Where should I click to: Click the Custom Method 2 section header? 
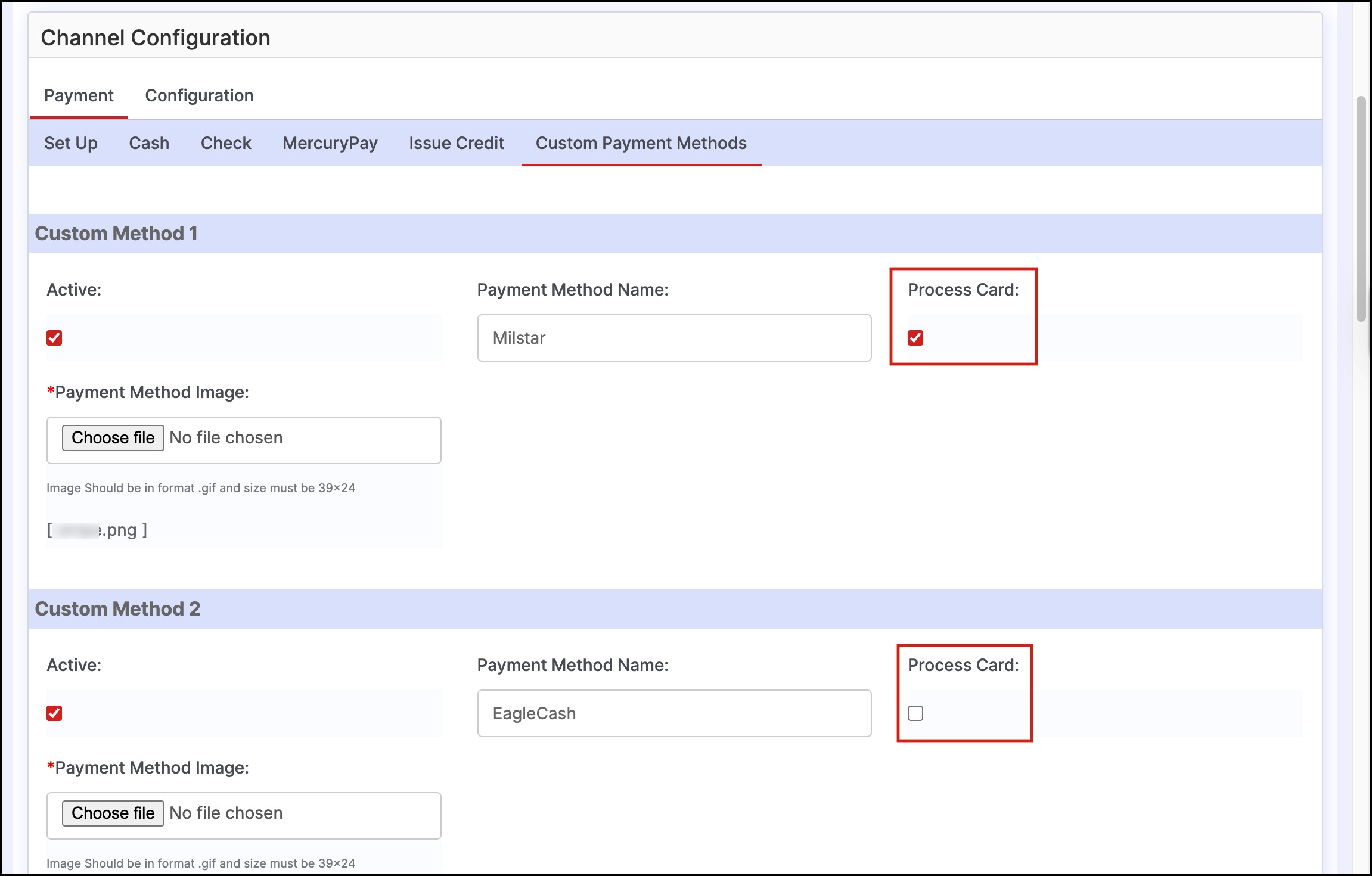pyautogui.click(x=117, y=609)
